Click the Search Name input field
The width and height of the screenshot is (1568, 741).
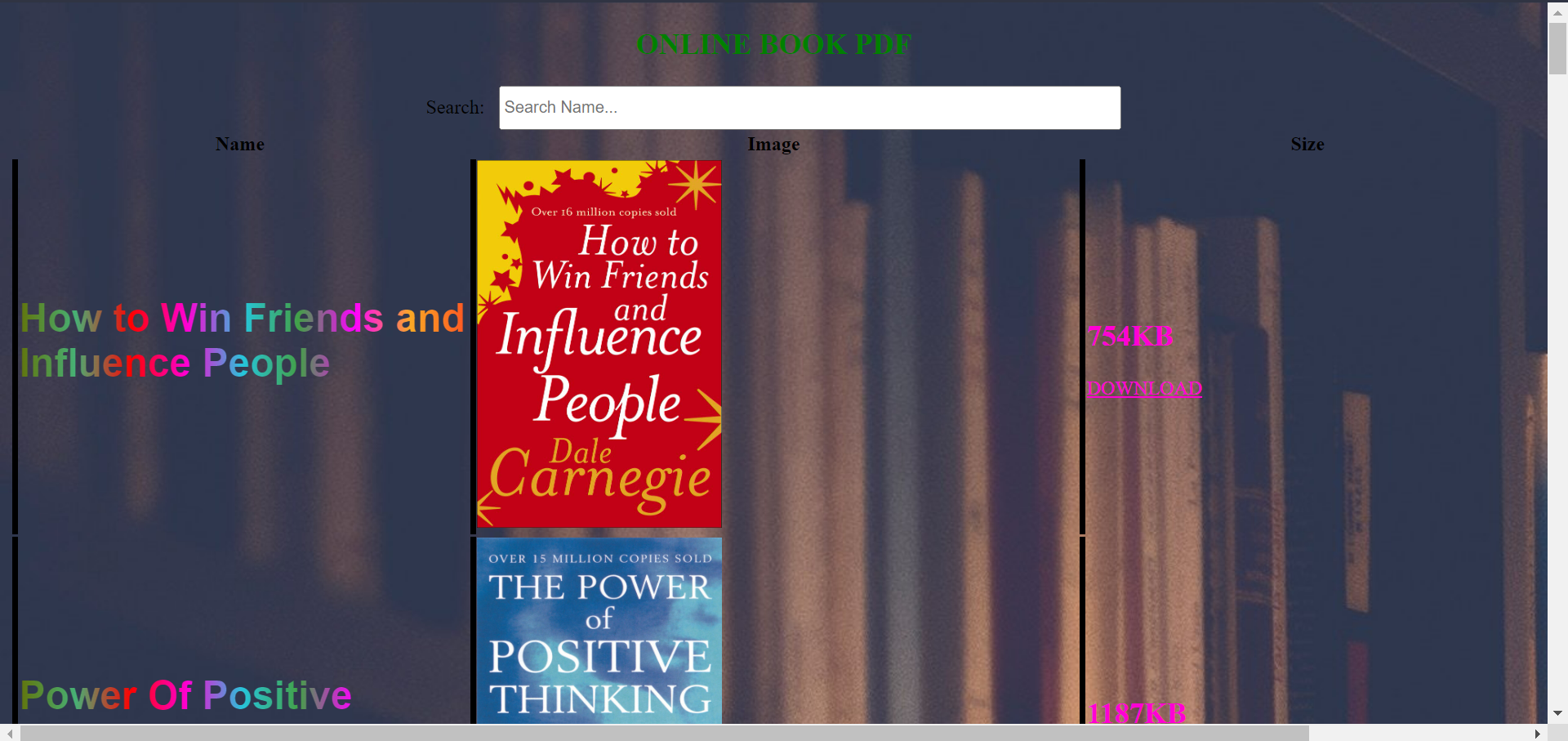pyautogui.click(x=809, y=108)
